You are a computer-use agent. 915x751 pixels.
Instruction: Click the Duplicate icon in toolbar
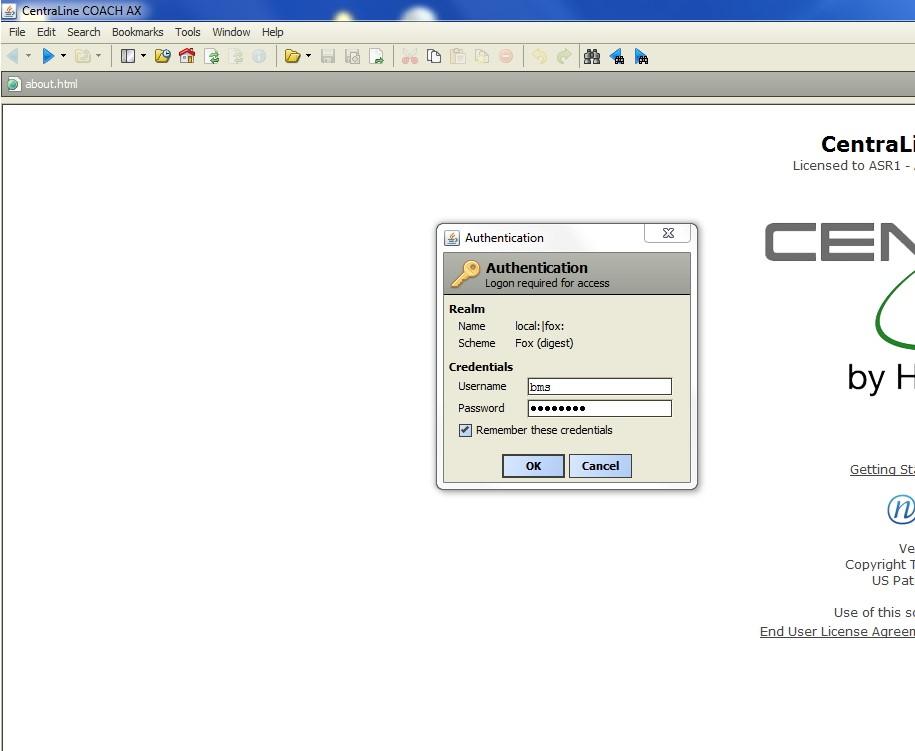coord(482,57)
